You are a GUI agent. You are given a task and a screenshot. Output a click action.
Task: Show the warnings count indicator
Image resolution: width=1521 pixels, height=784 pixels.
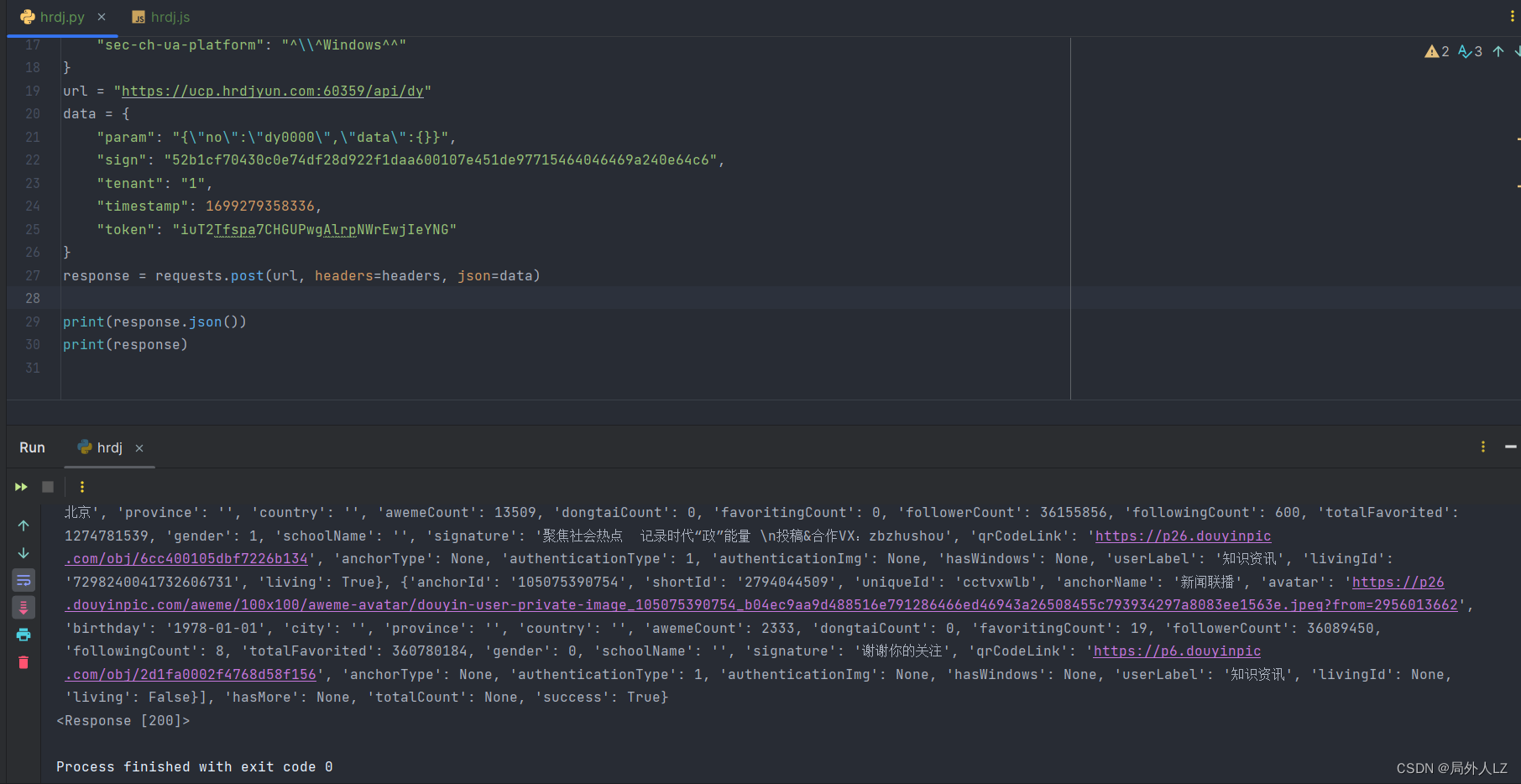click(1437, 51)
